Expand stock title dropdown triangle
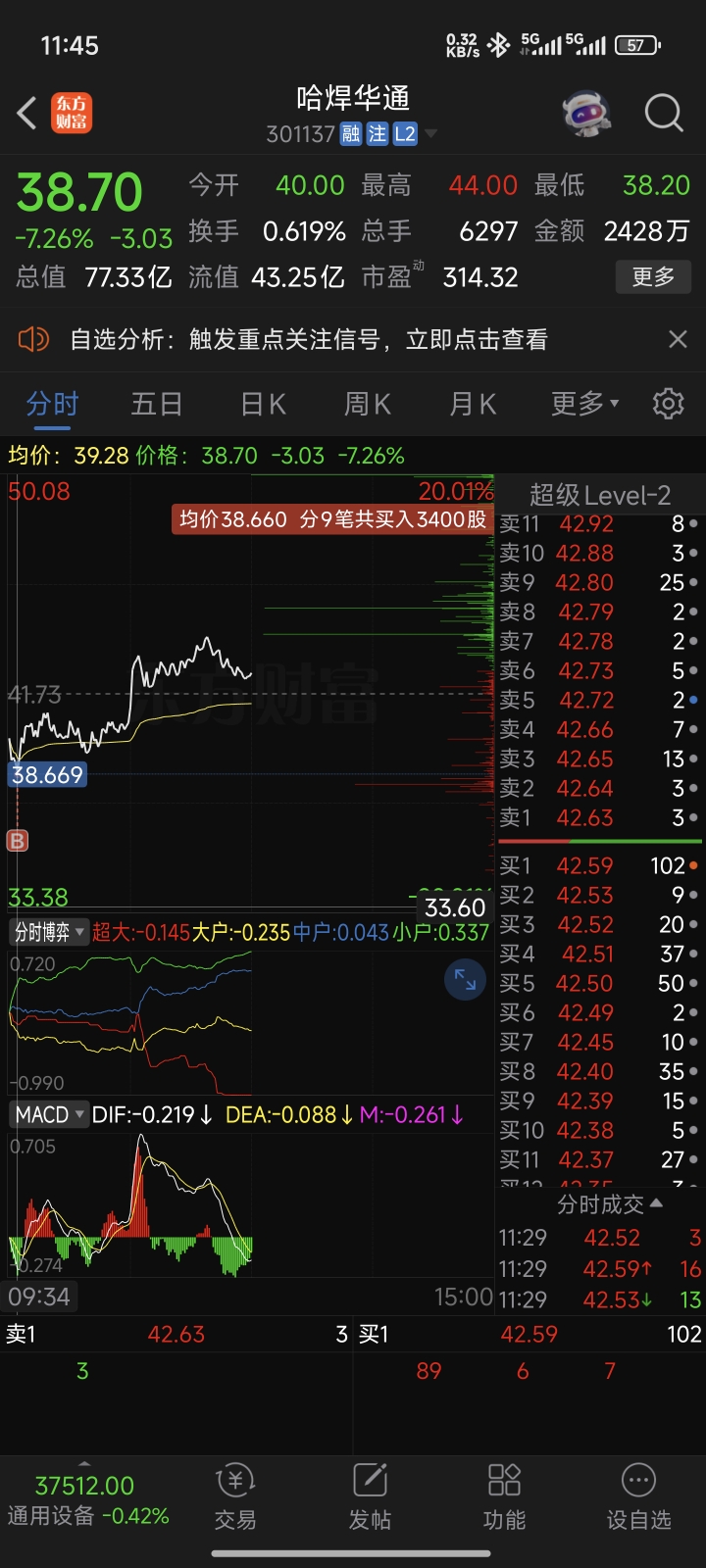This screenshot has width=706, height=1568. [430, 134]
